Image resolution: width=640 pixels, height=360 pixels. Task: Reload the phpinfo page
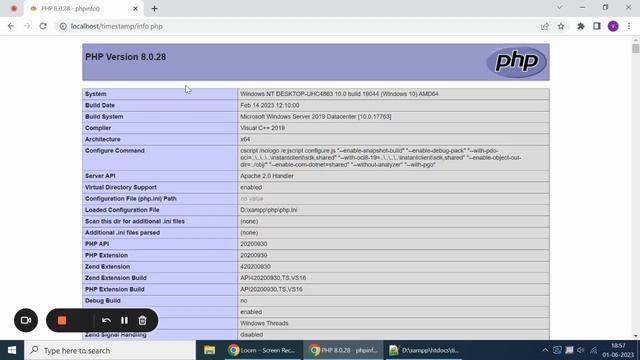(x=43, y=26)
